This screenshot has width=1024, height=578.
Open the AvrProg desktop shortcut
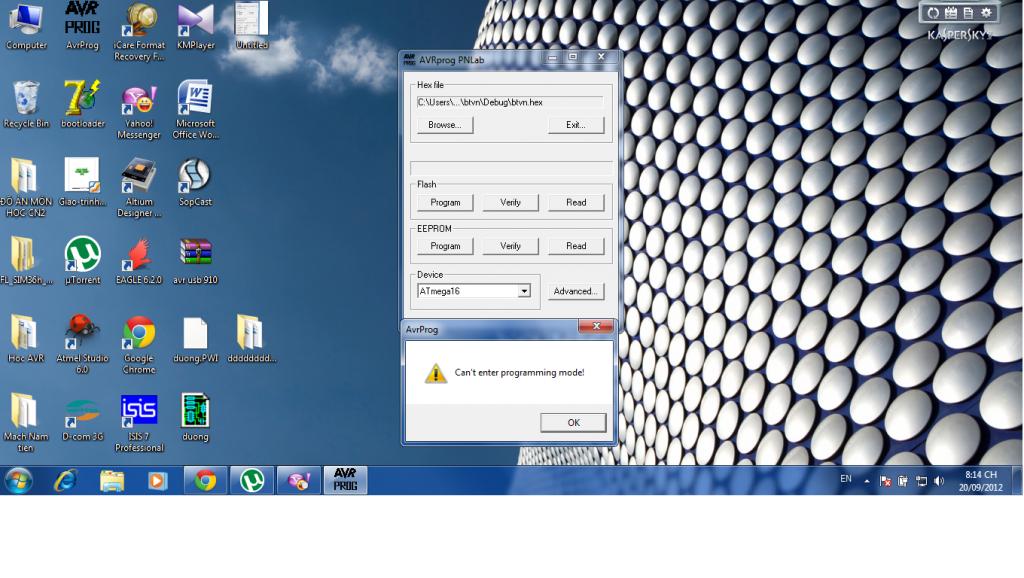tap(82, 26)
